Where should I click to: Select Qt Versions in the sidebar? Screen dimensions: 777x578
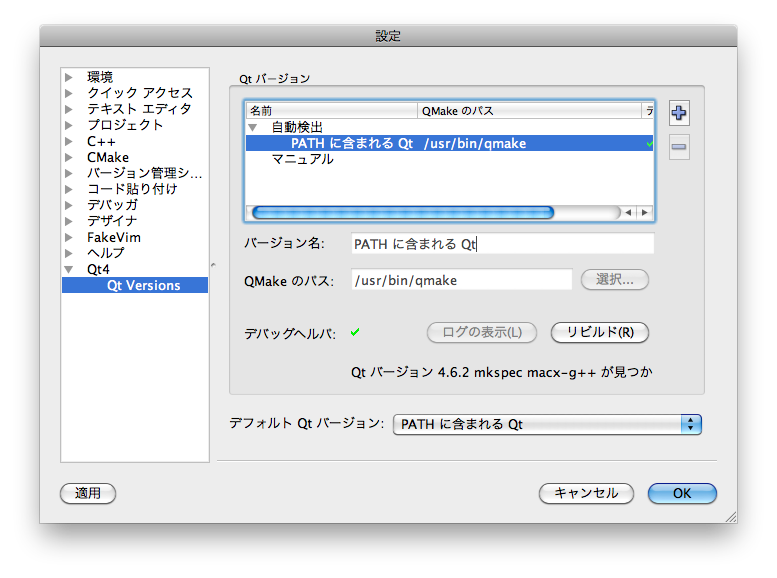pyautogui.click(x=144, y=285)
